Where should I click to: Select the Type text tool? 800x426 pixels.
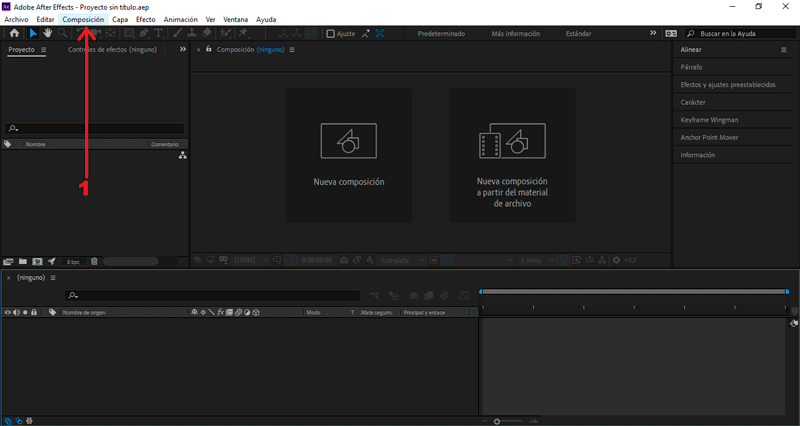[x=158, y=33]
